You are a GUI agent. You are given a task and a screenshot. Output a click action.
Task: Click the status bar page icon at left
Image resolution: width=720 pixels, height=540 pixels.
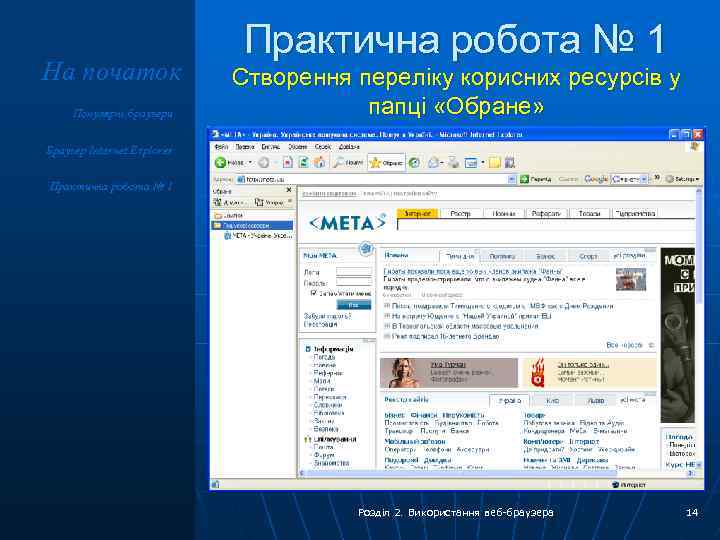[x=215, y=484]
